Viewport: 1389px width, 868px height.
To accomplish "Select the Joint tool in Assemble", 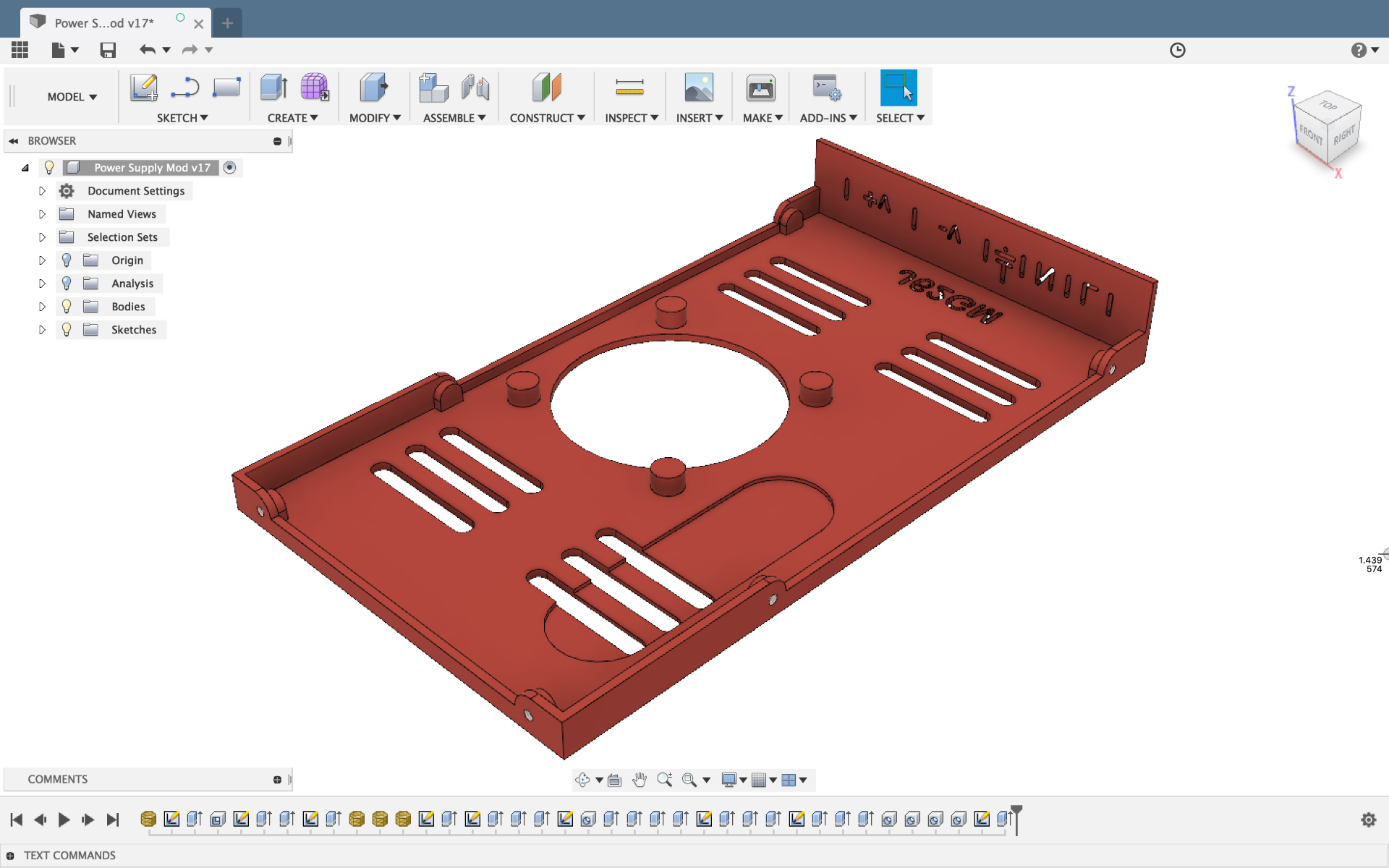I will (x=475, y=88).
